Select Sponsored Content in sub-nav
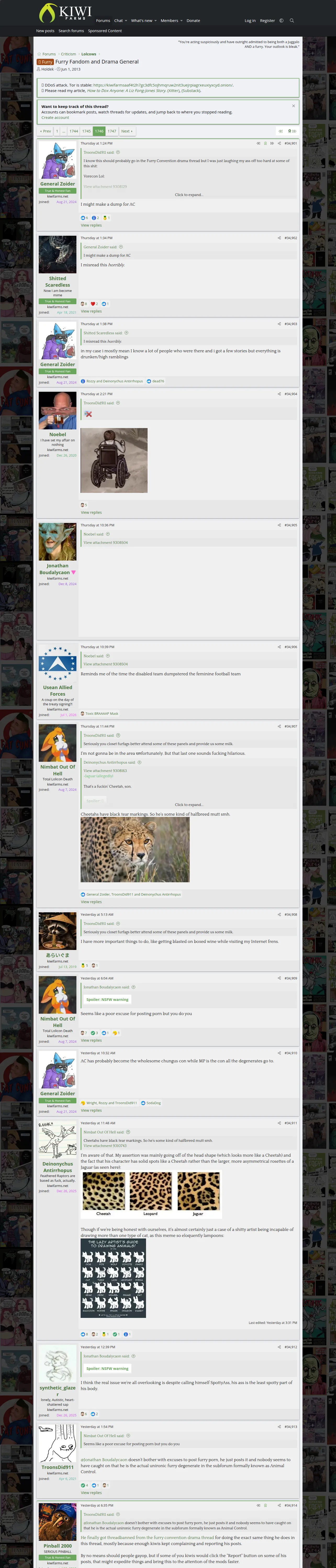Image resolution: width=336 pixels, height=1568 pixels. [105, 31]
